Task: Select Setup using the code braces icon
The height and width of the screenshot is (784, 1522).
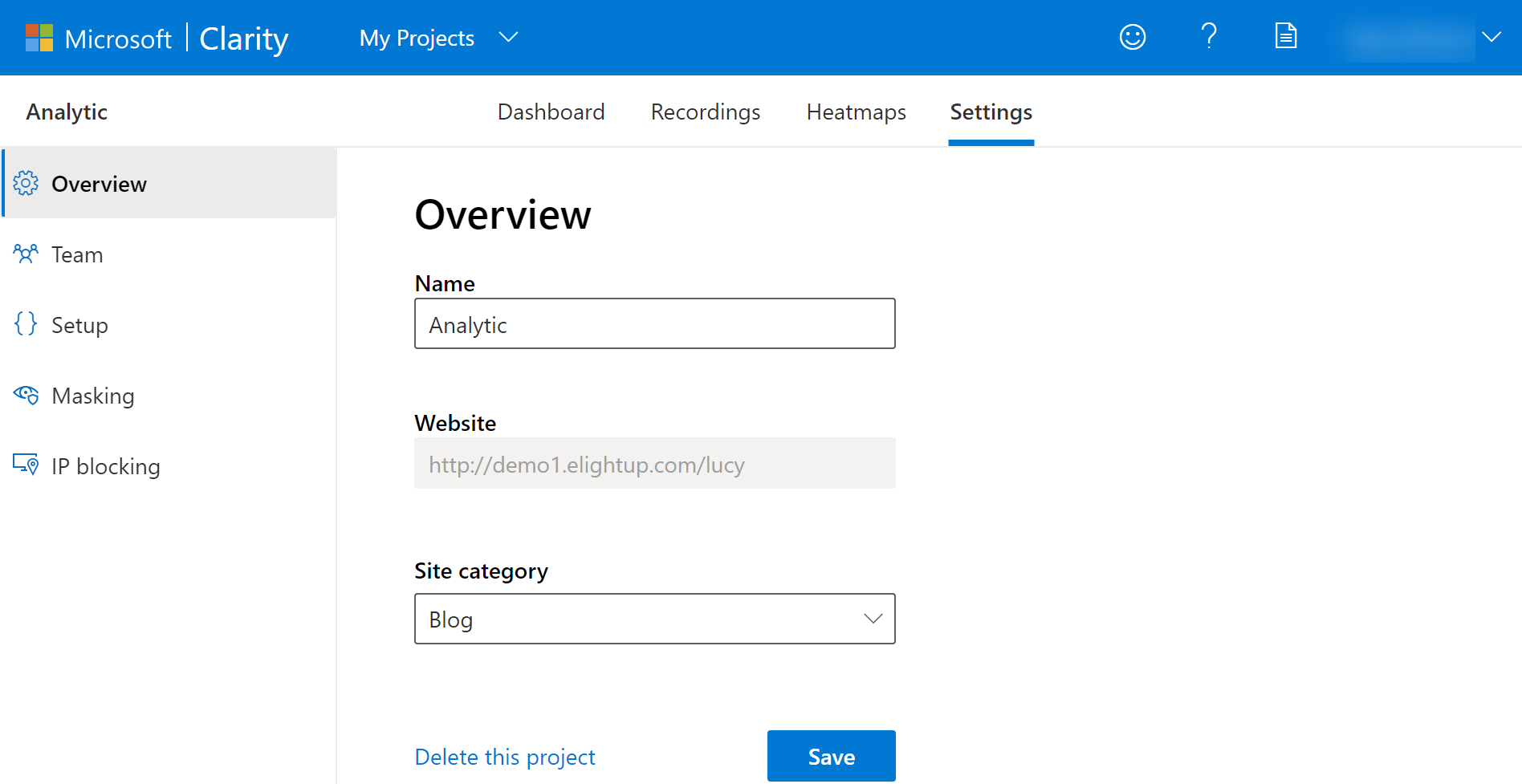Action: click(24, 324)
